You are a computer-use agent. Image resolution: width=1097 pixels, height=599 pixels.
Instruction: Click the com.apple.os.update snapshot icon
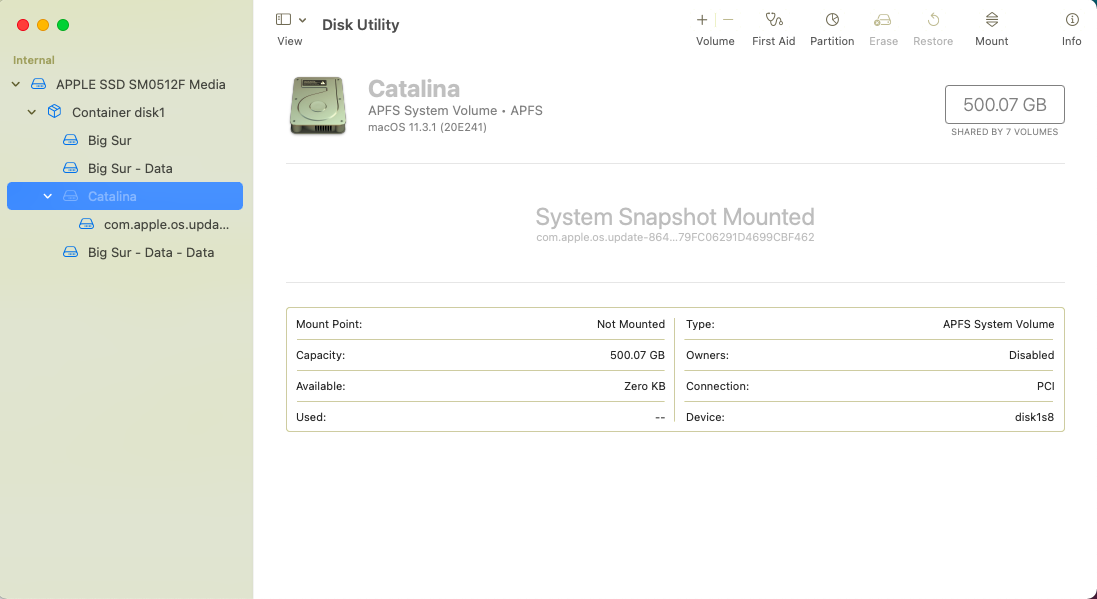87,224
